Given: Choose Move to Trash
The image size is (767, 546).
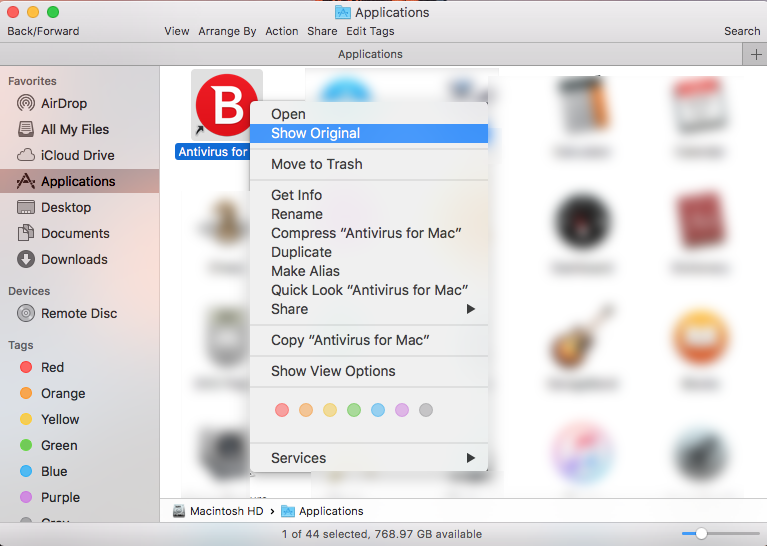Looking at the screenshot, I should (369, 164).
